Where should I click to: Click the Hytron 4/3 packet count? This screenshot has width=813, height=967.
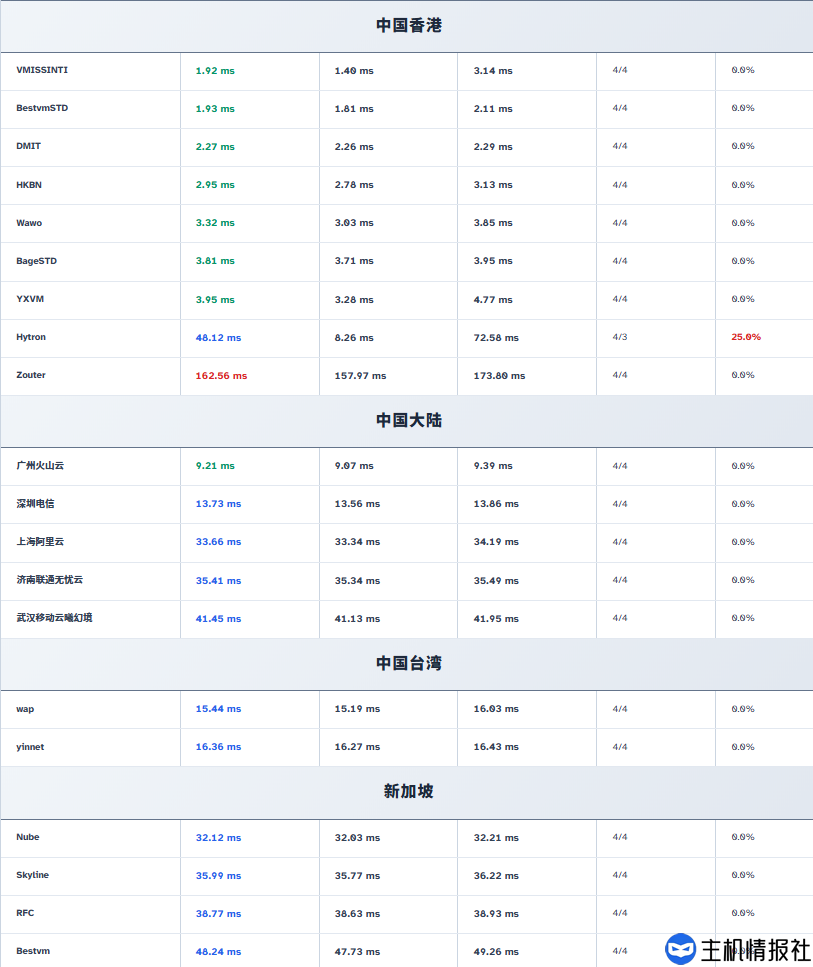pos(620,337)
